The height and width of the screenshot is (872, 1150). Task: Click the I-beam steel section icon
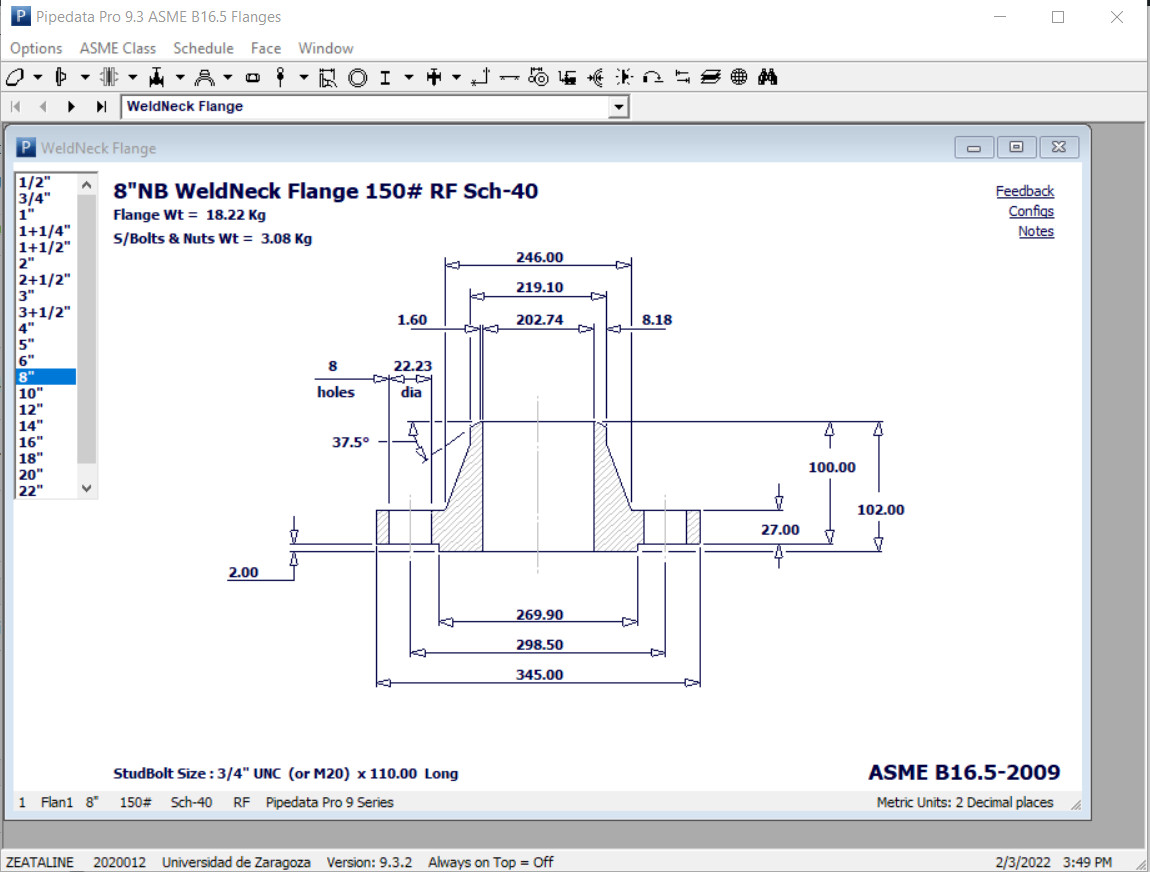384,77
